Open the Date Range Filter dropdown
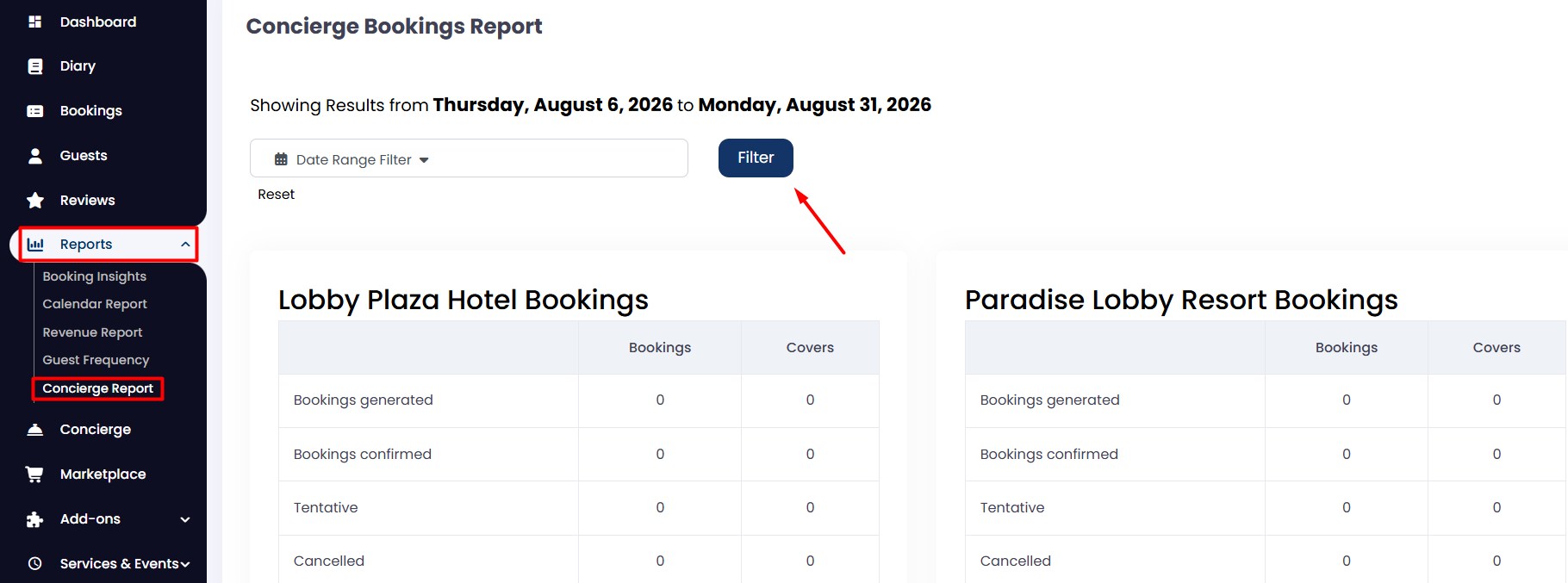Viewport: 1568px width, 583px height. coord(469,158)
